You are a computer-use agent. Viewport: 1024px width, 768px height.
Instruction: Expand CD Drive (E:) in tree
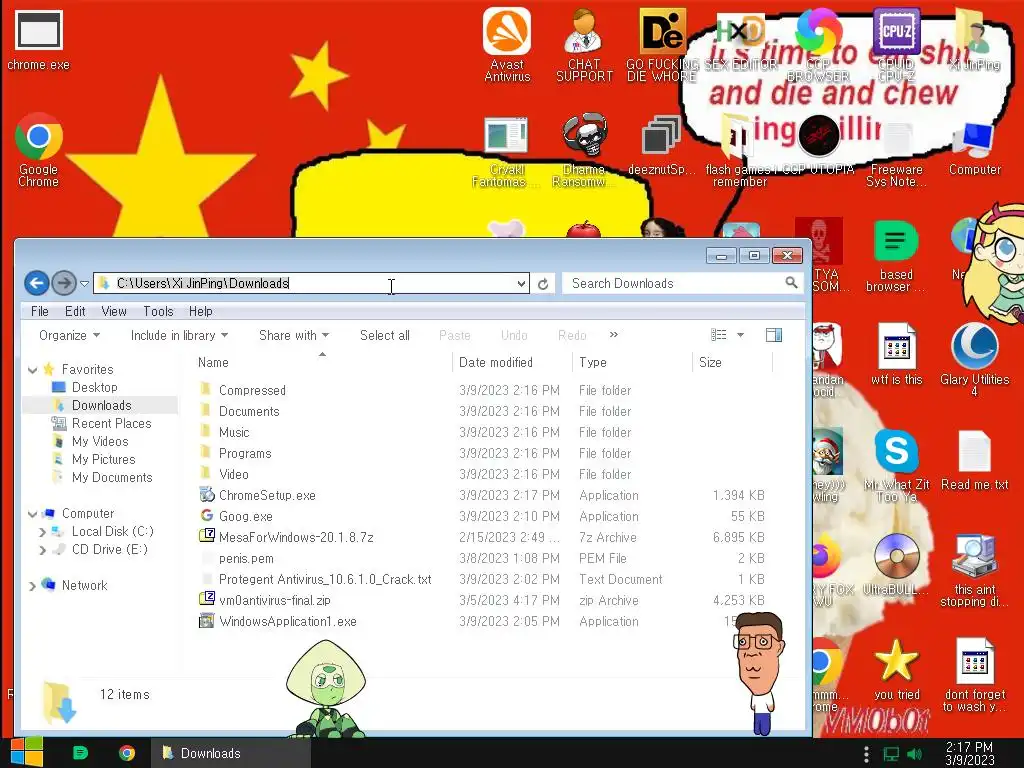click(42, 550)
